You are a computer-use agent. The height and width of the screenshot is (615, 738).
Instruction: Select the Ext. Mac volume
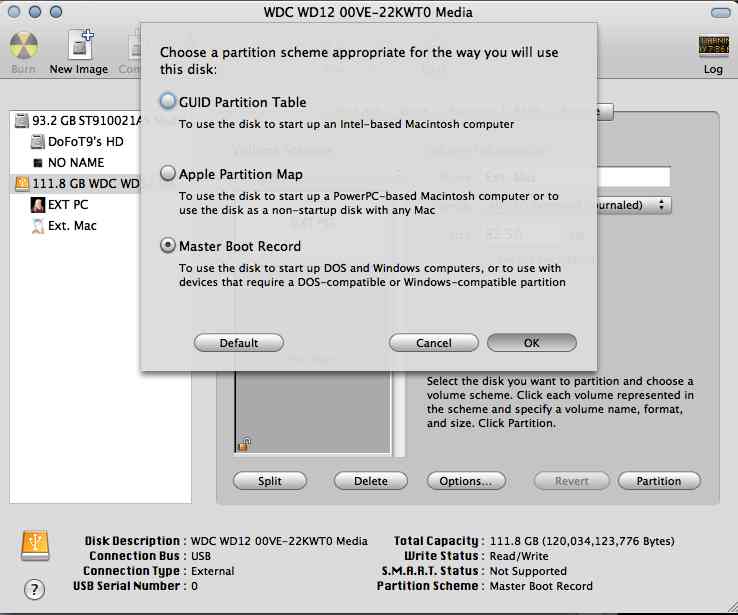pos(64,226)
